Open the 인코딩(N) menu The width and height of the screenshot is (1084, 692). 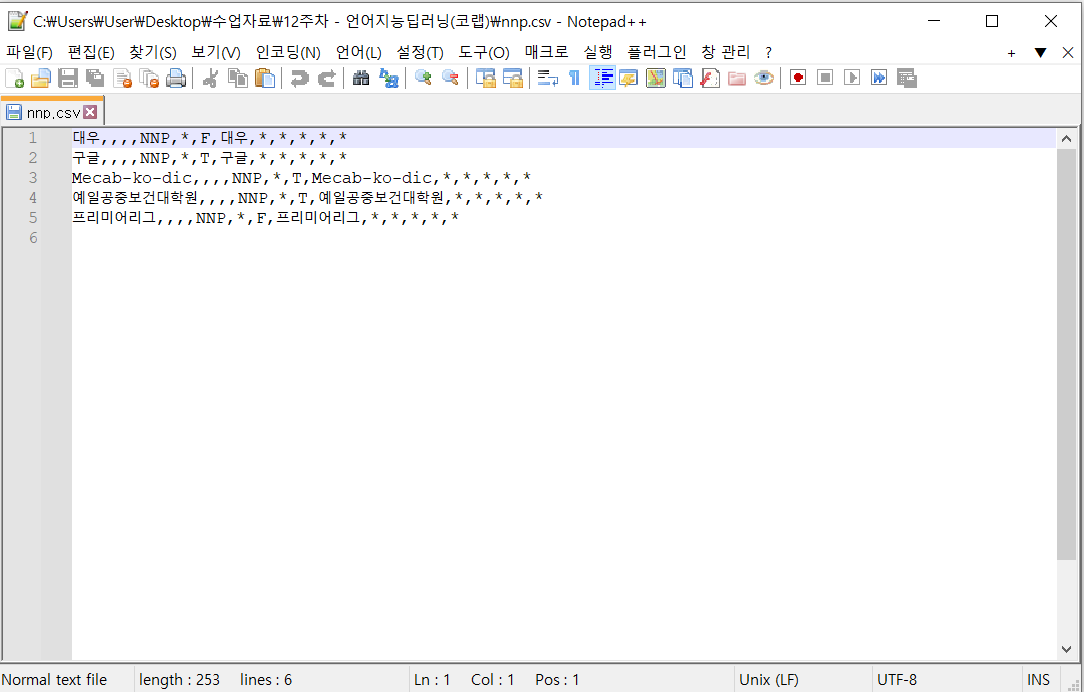coord(288,53)
